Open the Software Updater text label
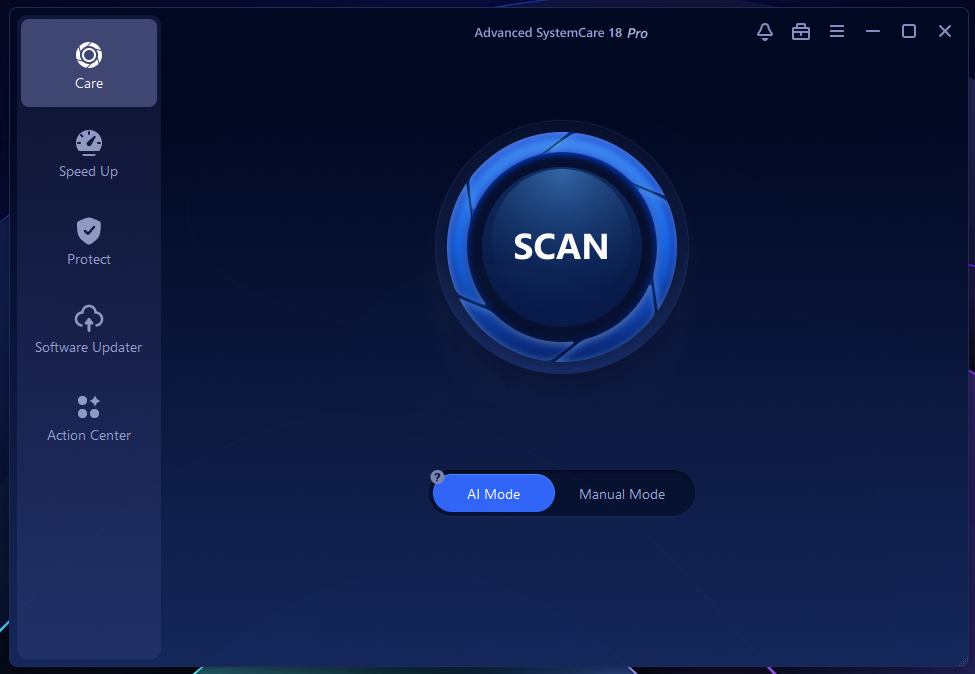The width and height of the screenshot is (975, 674). (89, 348)
